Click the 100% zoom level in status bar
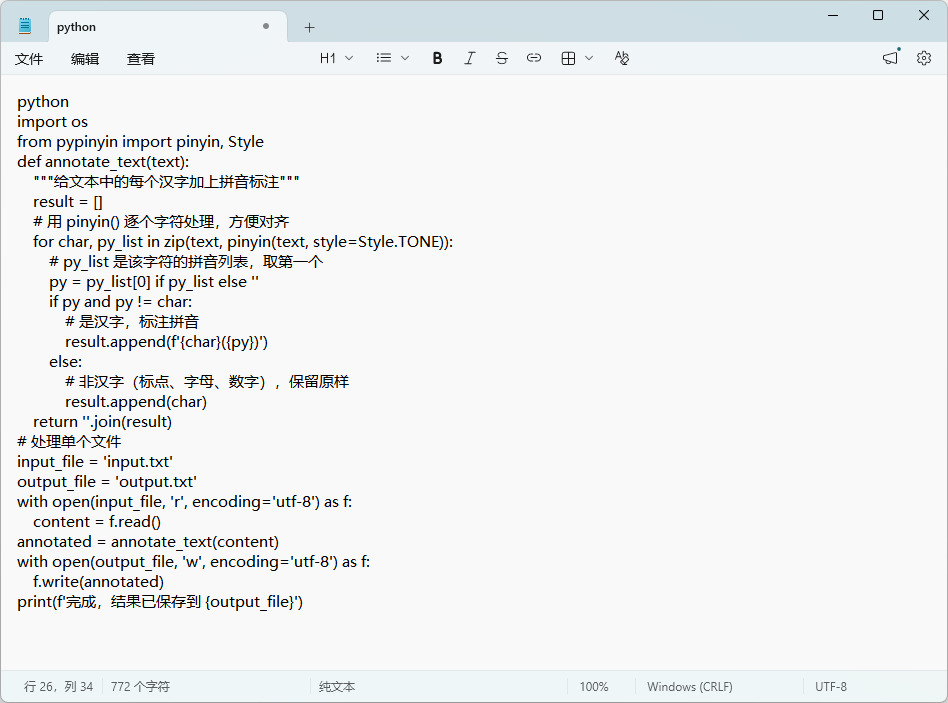 (594, 687)
